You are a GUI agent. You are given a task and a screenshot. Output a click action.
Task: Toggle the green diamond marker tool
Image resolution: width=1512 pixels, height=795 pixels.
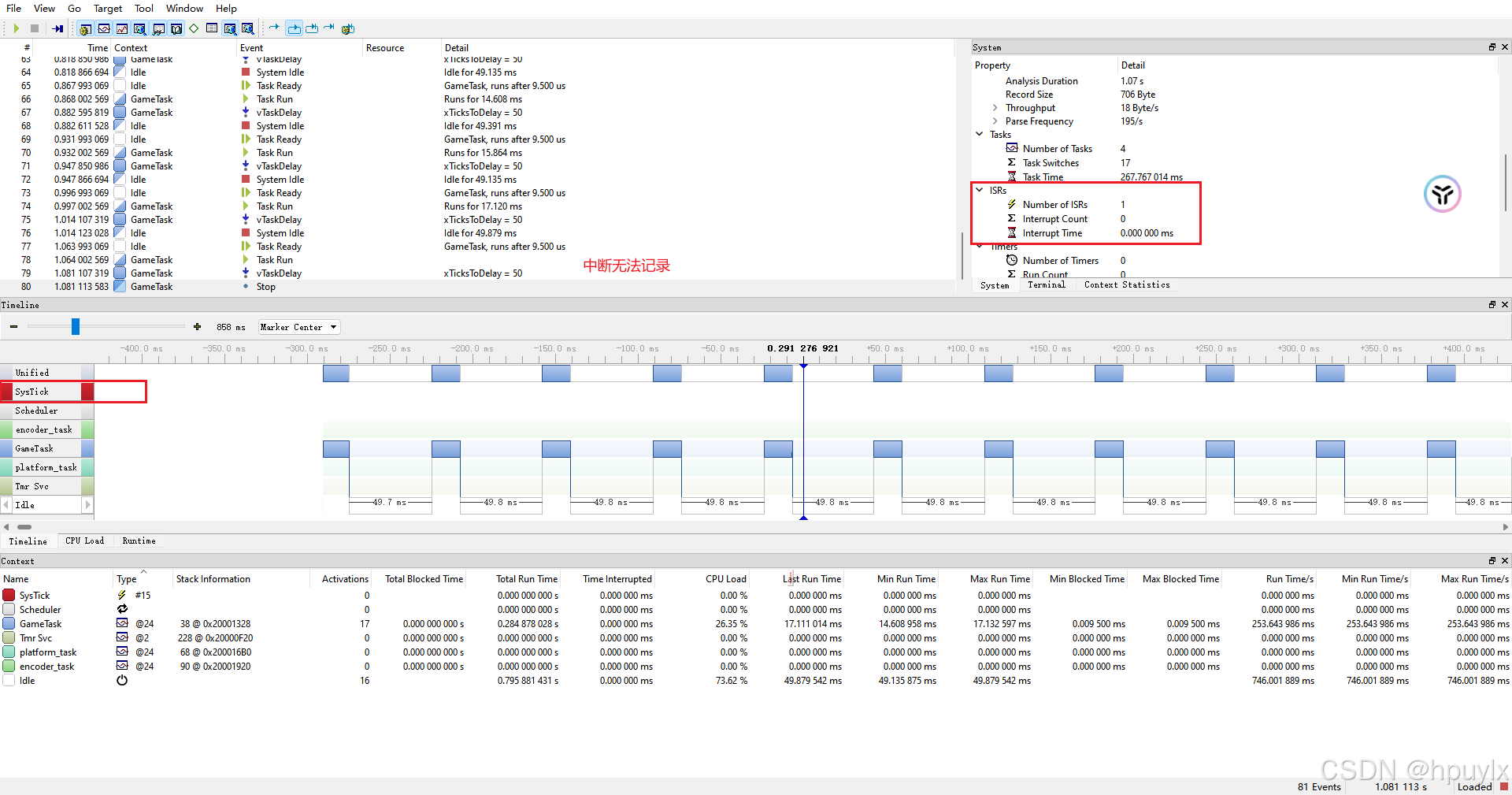point(193,28)
